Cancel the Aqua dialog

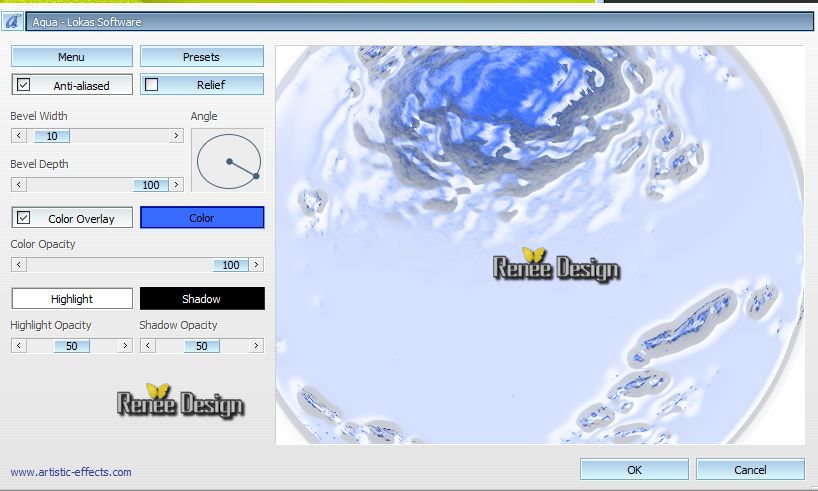tap(750, 470)
